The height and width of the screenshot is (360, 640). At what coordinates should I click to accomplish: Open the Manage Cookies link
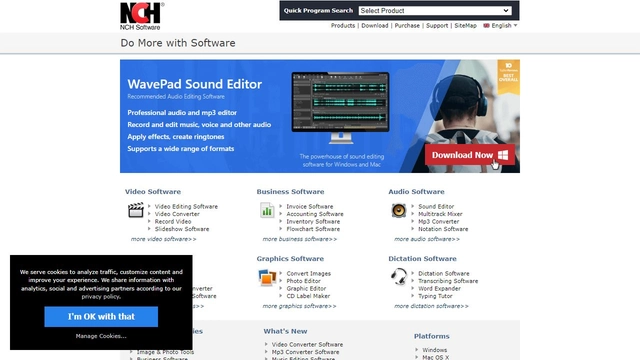coord(101,336)
